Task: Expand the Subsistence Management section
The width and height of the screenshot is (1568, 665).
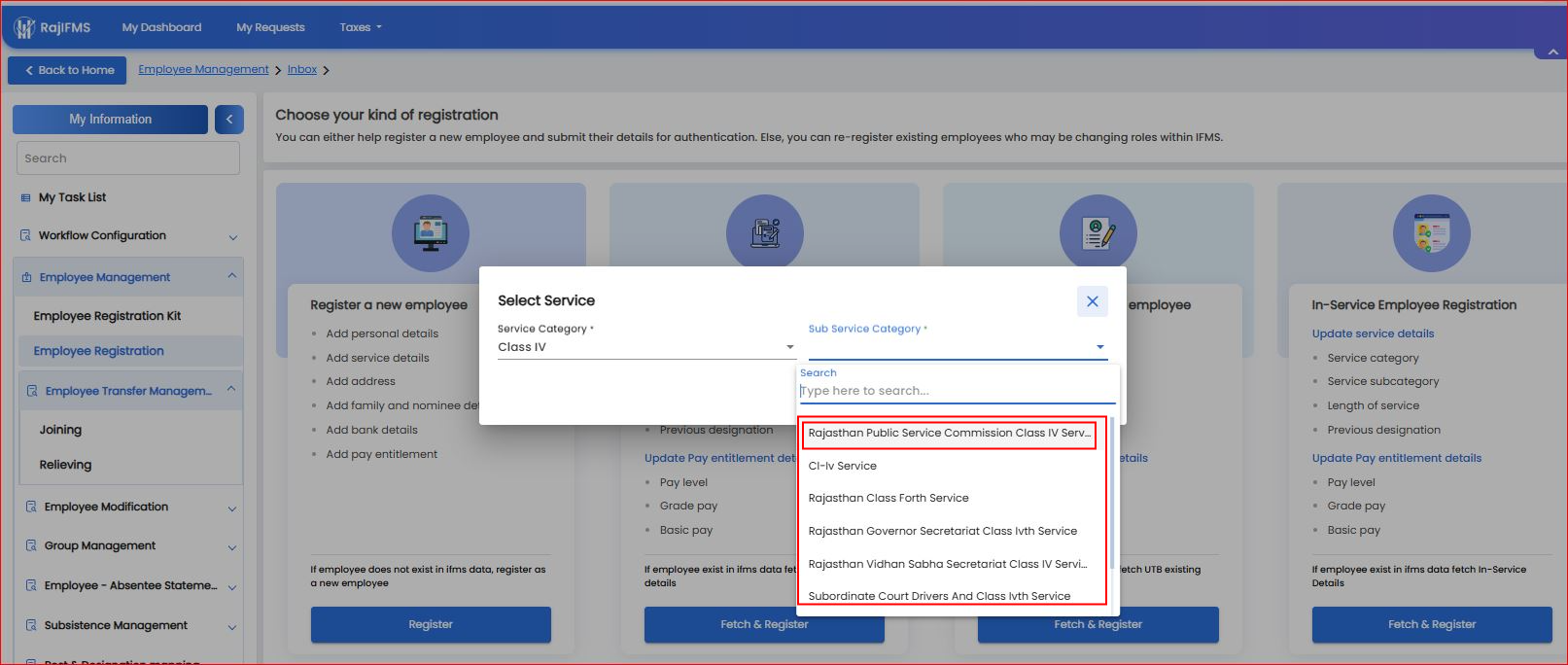Action: 232,627
